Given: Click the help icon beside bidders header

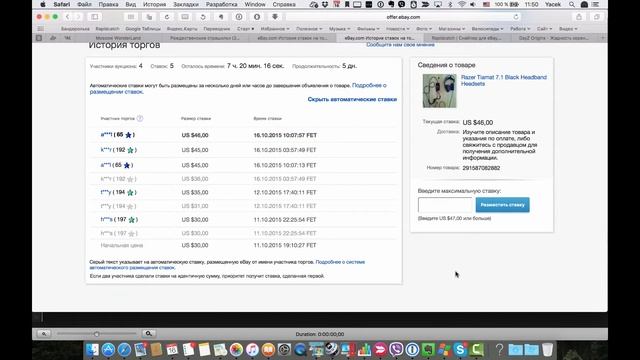Looking at the screenshot, I should click(140, 118).
